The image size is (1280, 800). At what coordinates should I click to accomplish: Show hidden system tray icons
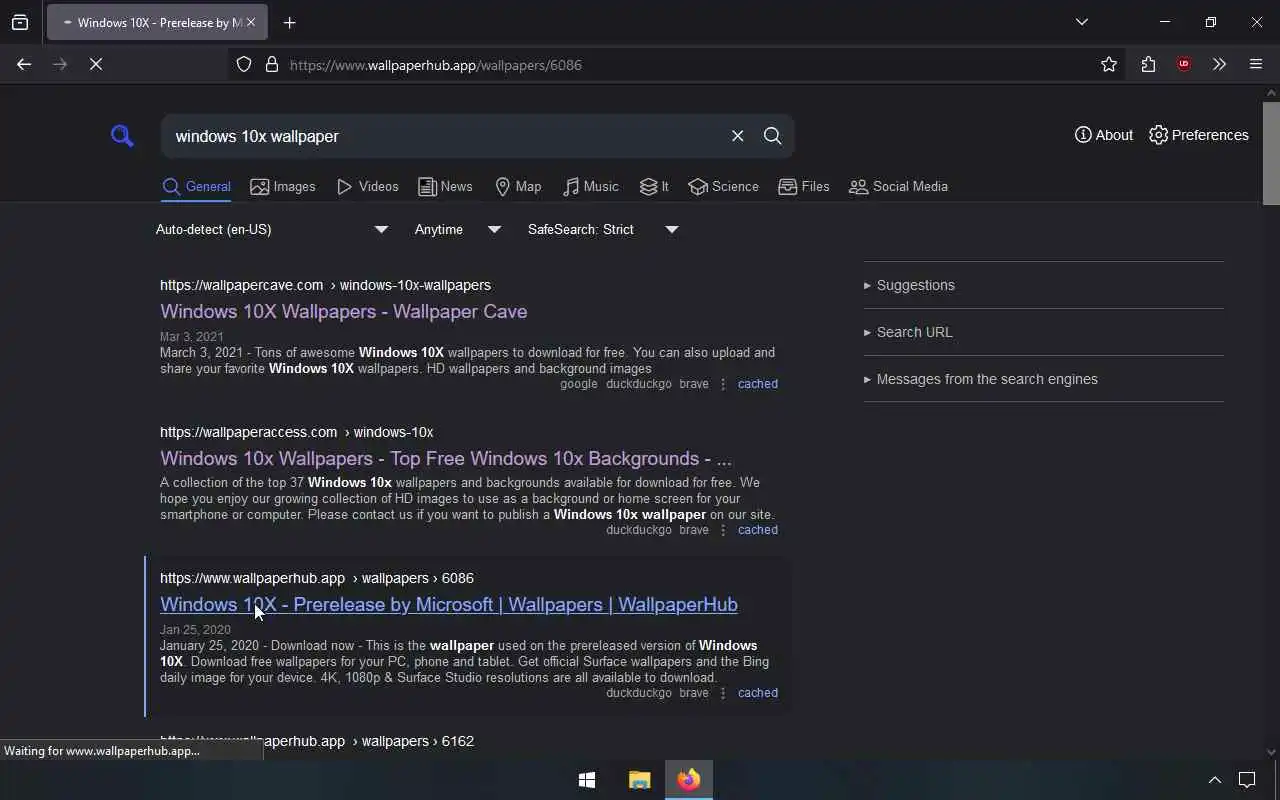coord(1215,780)
